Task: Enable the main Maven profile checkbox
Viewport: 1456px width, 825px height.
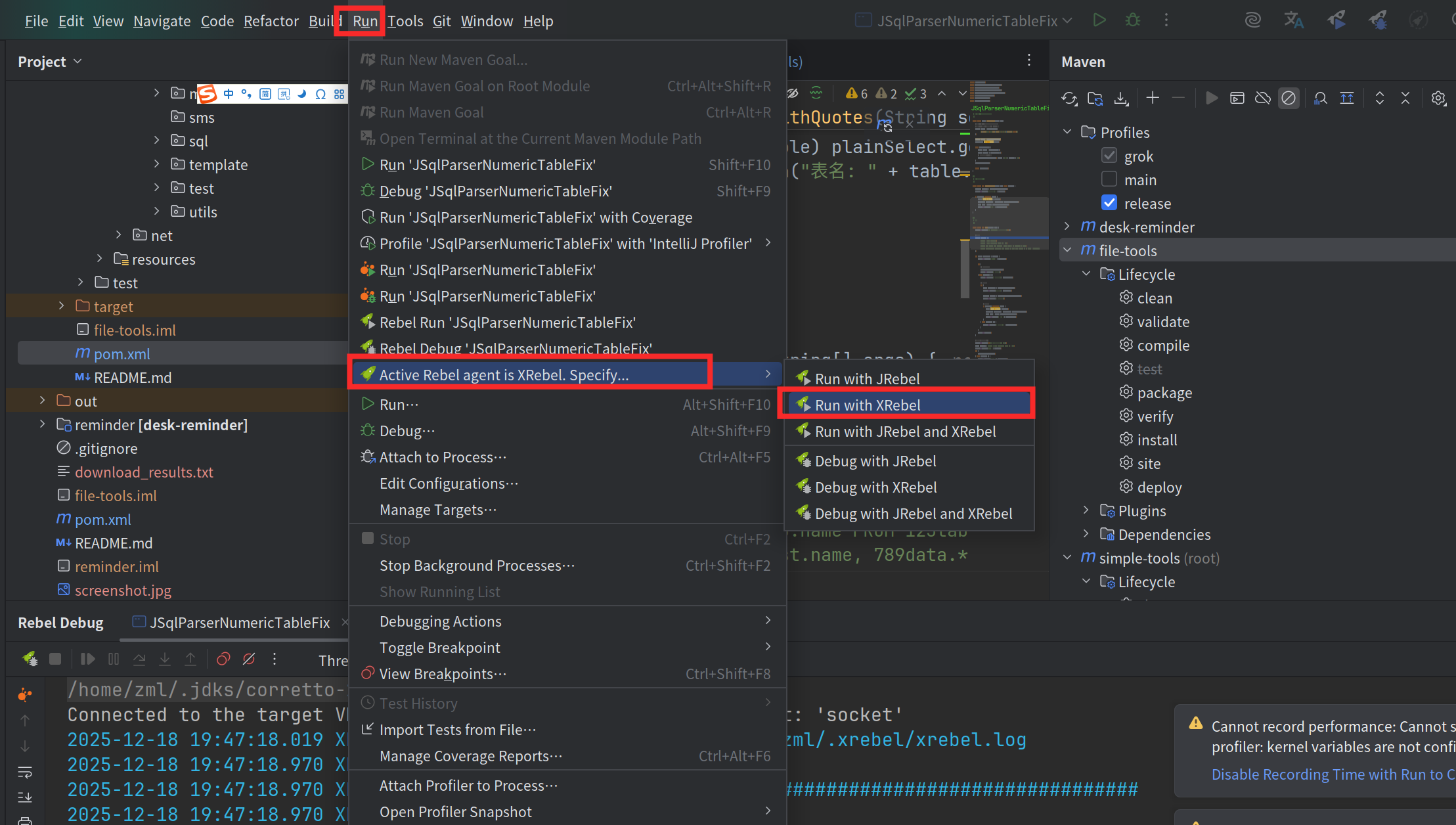Action: pyautogui.click(x=1109, y=179)
